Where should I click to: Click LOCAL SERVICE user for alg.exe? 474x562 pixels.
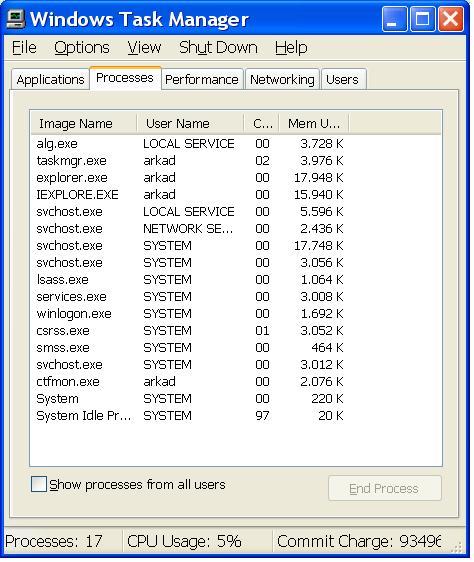click(x=189, y=144)
